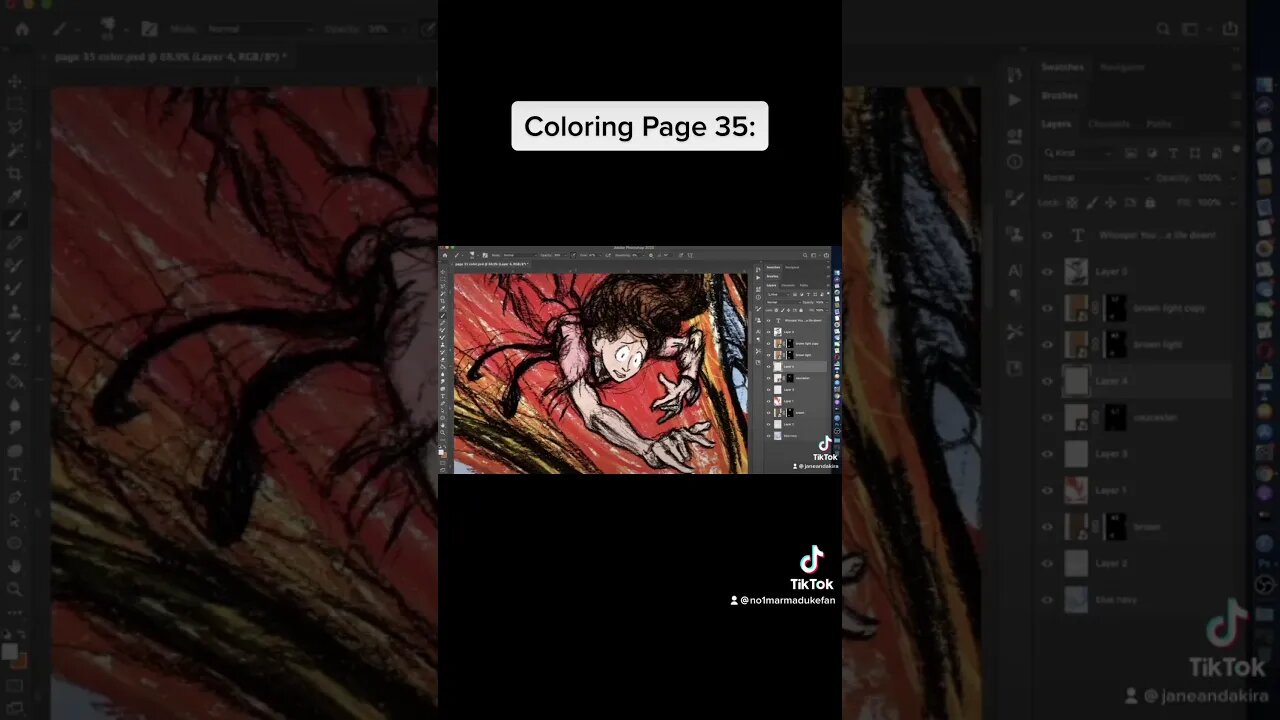In dimmed background Layers panel, open Opacity 100% arrow
Viewport: 1280px width, 720px height.
(1232, 178)
